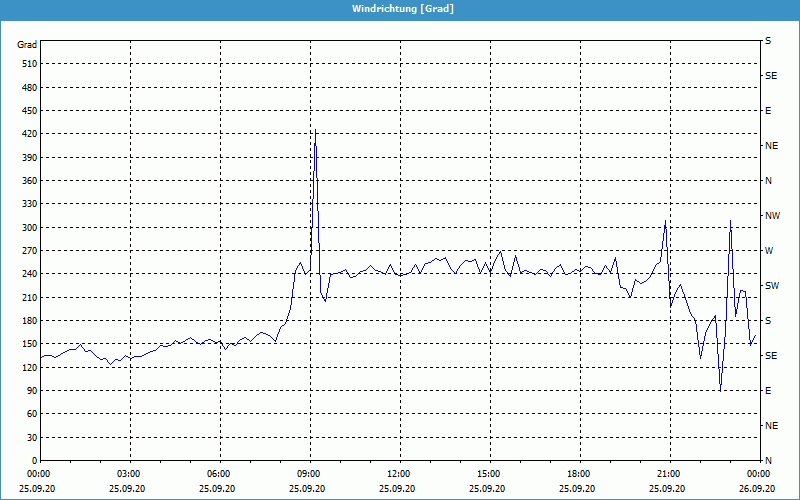
Task: Click the 270 degree label on the left axis
Action: point(28,251)
